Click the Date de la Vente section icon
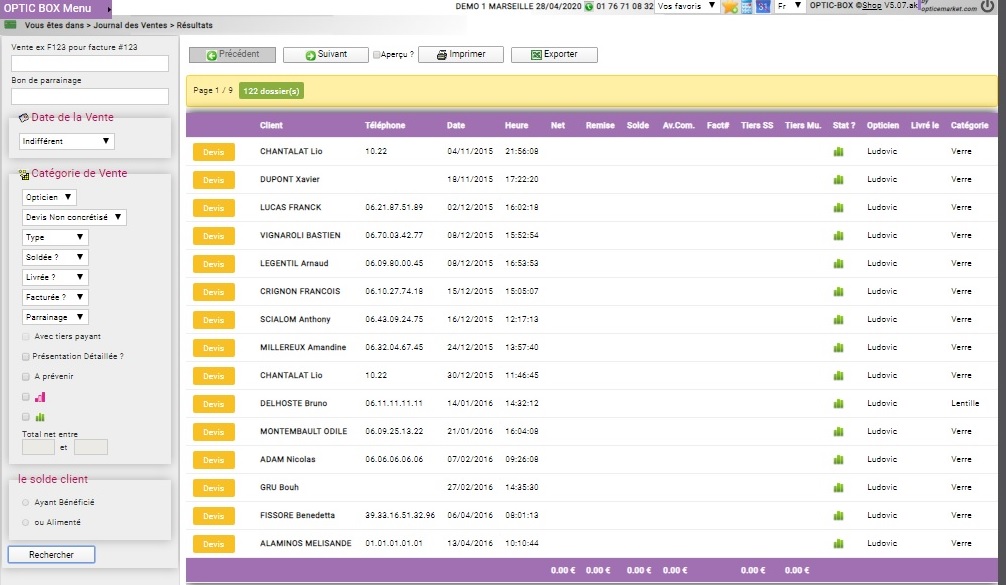Image resolution: width=1006 pixels, height=585 pixels. click(24, 117)
